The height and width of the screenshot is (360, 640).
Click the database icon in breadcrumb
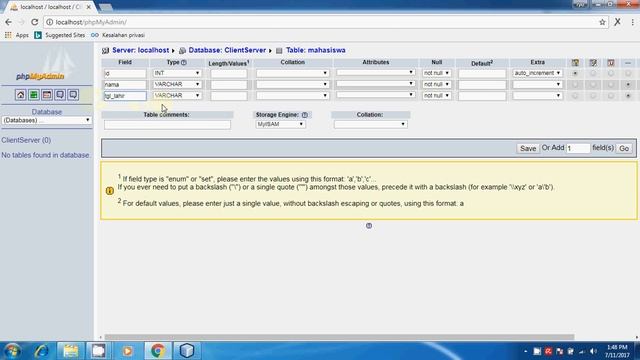coord(182,51)
